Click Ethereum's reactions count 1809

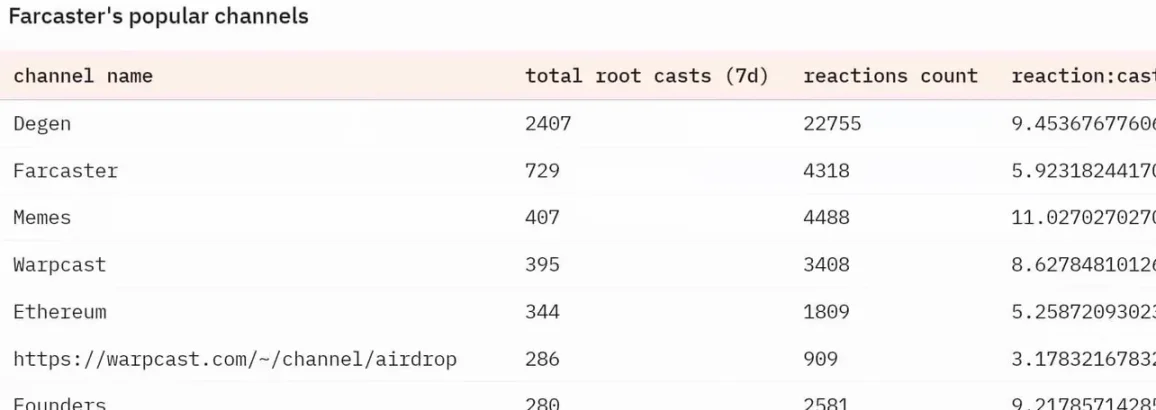(x=826, y=312)
